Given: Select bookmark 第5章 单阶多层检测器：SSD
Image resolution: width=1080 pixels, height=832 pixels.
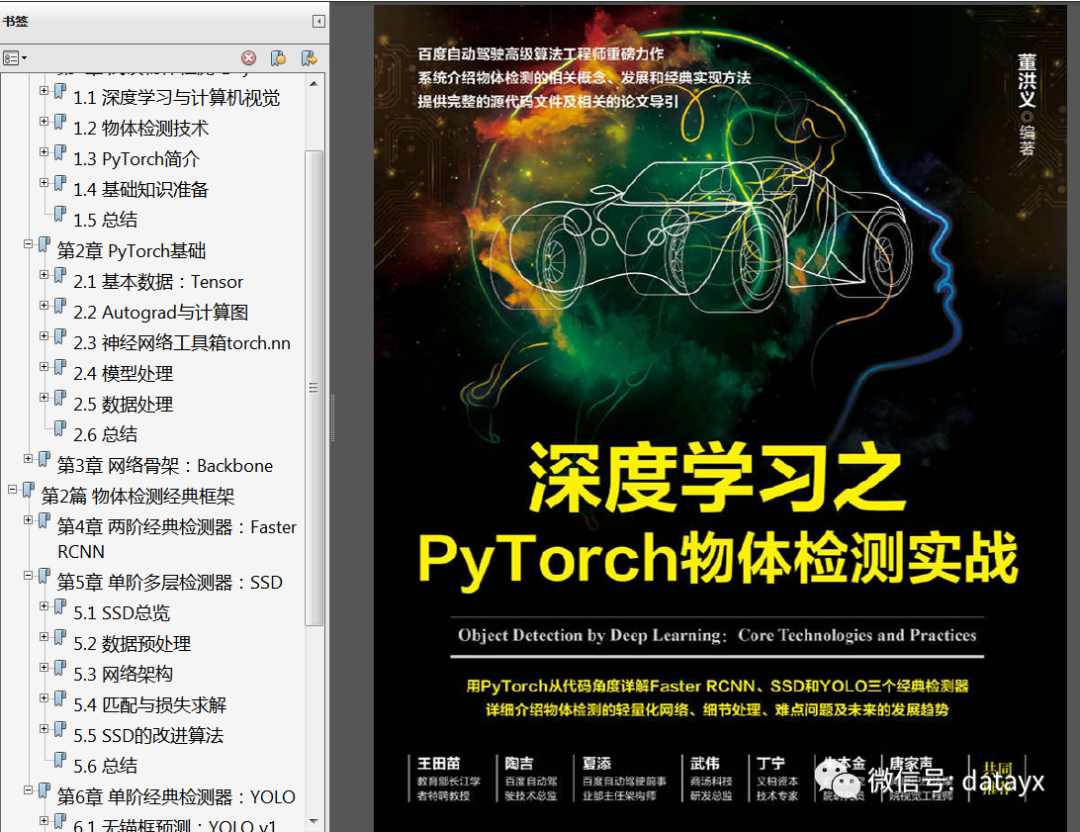Looking at the screenshot, I should tap(169, 583).
